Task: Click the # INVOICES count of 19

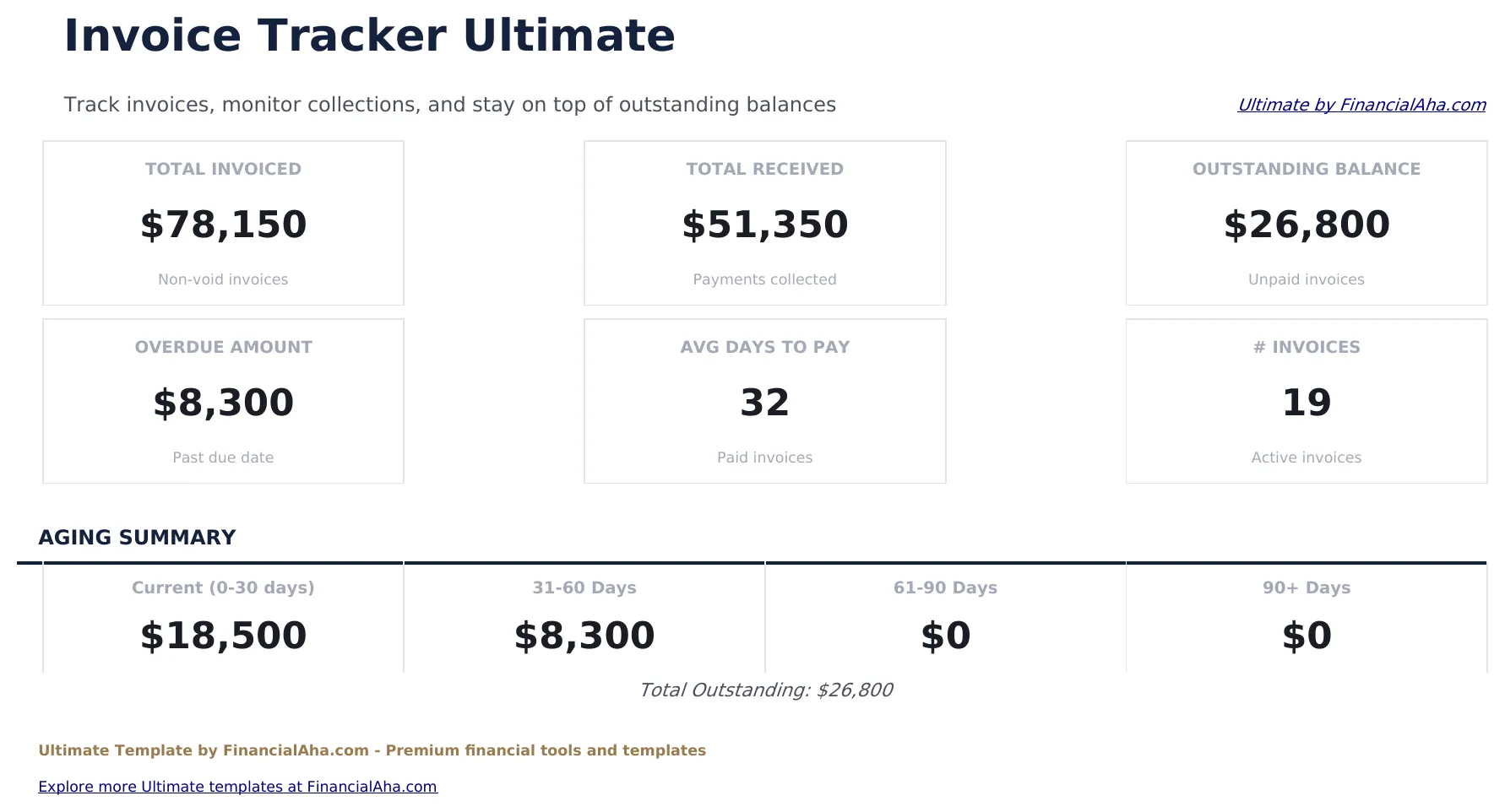Action: click(x=1306, y=403)
